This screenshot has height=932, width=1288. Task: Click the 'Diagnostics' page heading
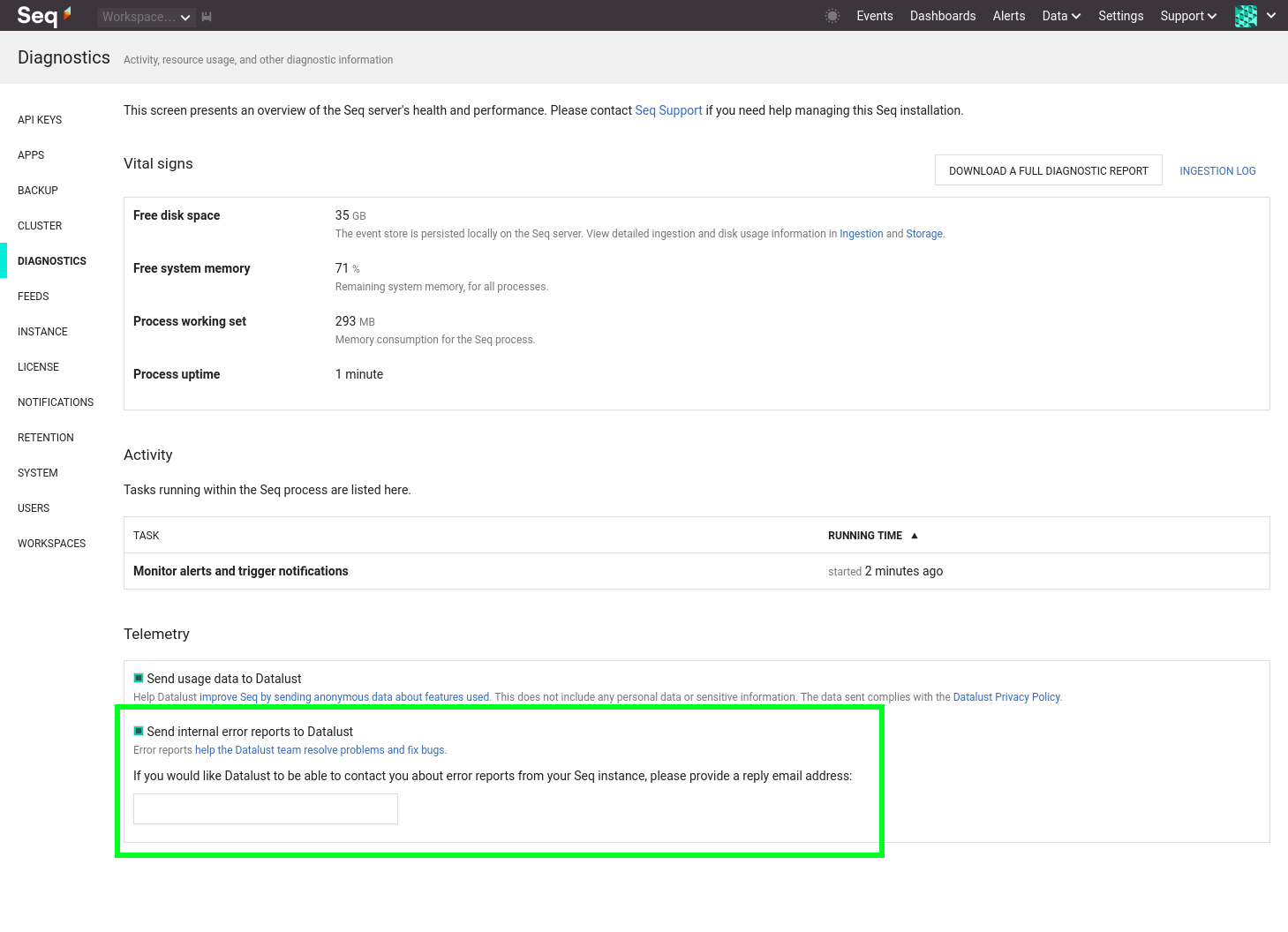point(64,57)
